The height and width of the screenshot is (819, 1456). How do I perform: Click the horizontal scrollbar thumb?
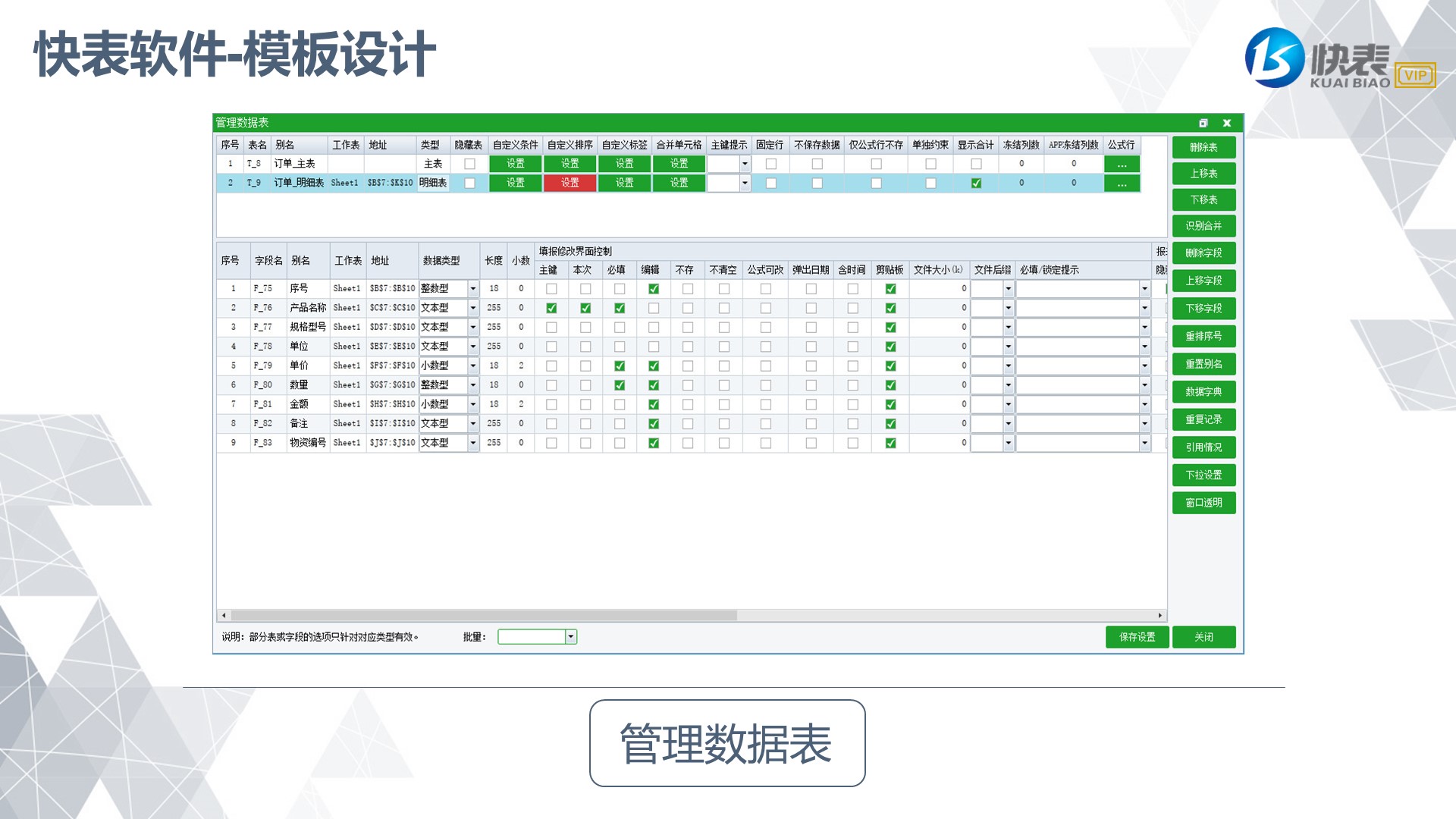pos(484,616)
